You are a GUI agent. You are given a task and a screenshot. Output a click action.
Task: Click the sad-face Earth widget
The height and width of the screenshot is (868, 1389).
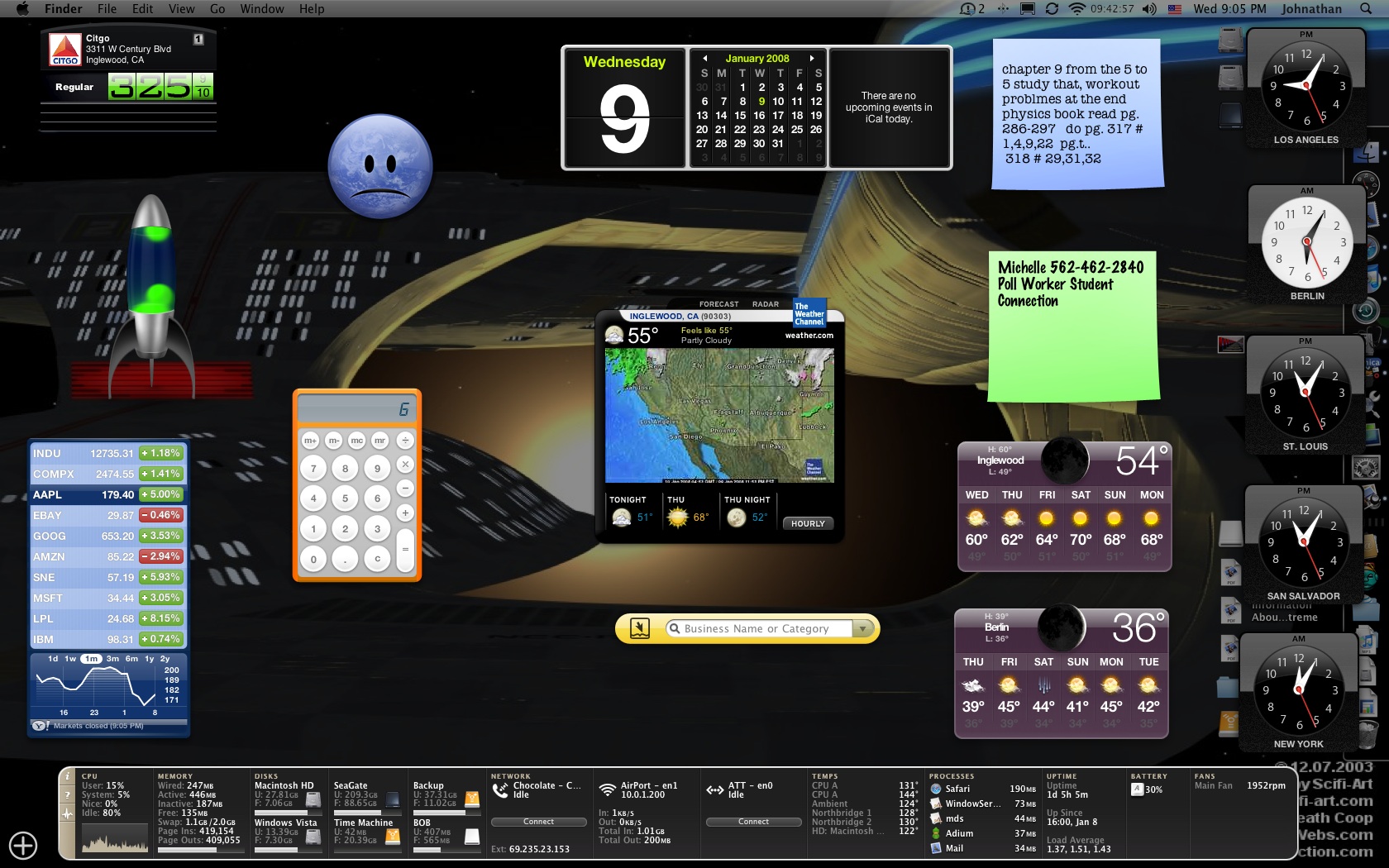coord(380,166)
